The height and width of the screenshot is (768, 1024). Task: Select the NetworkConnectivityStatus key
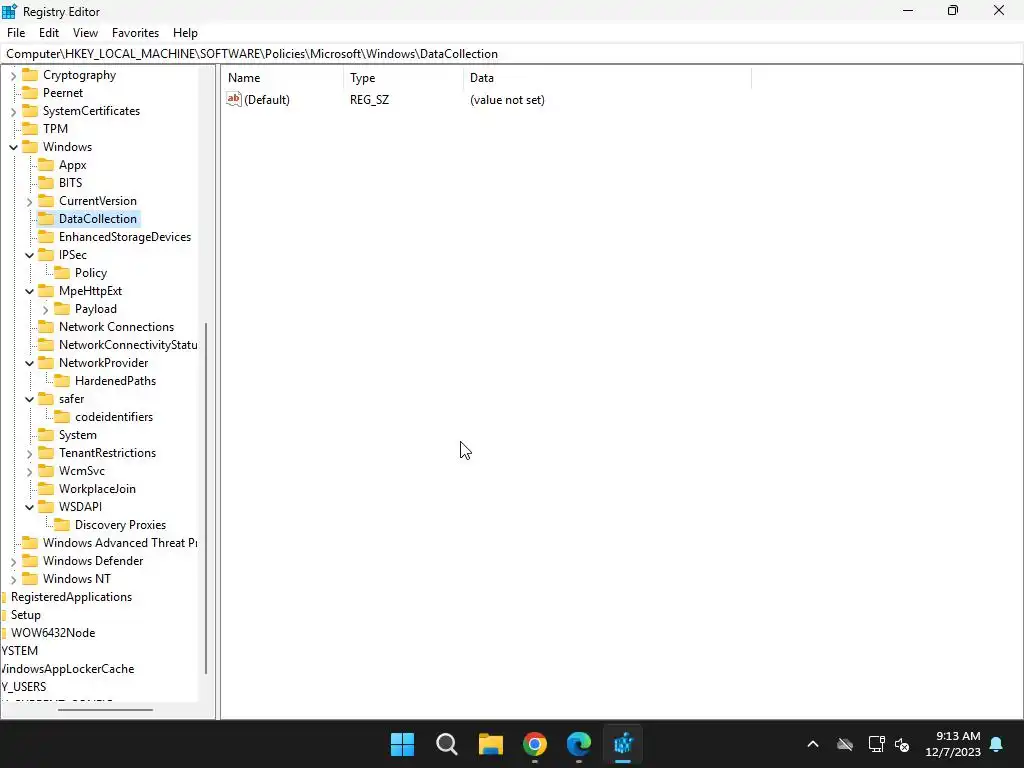[x=128, y=345]
